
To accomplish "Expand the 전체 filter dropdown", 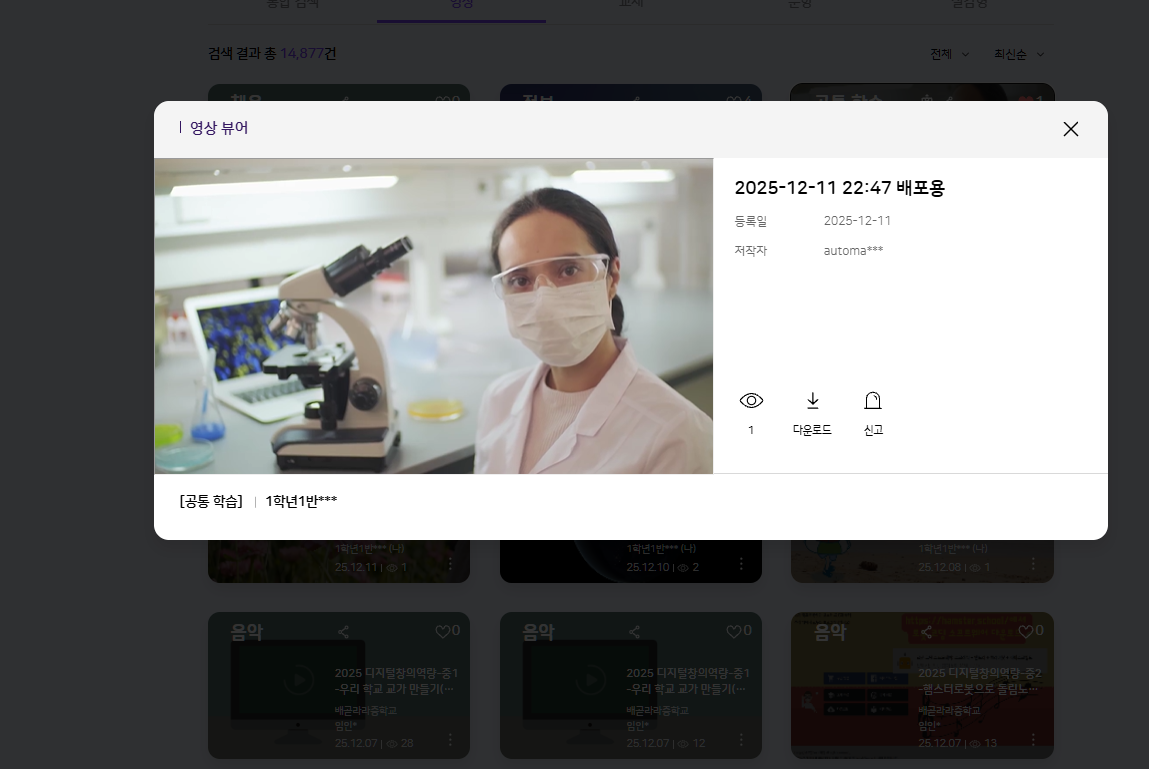I will [949, 54].
